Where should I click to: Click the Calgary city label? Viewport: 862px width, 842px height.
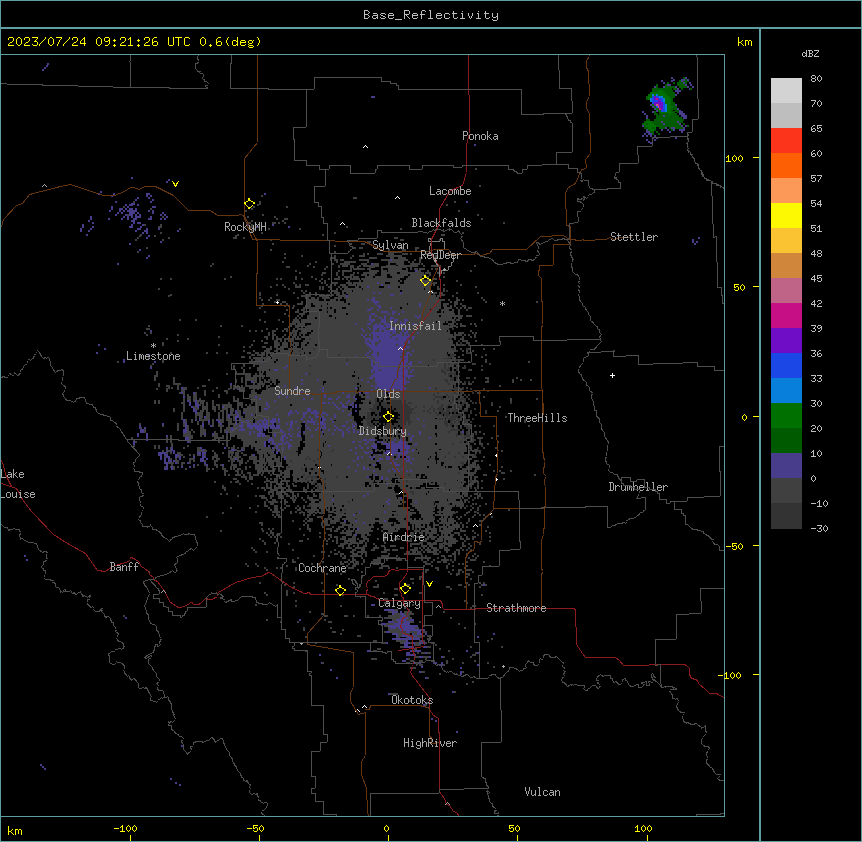[399, 603]
